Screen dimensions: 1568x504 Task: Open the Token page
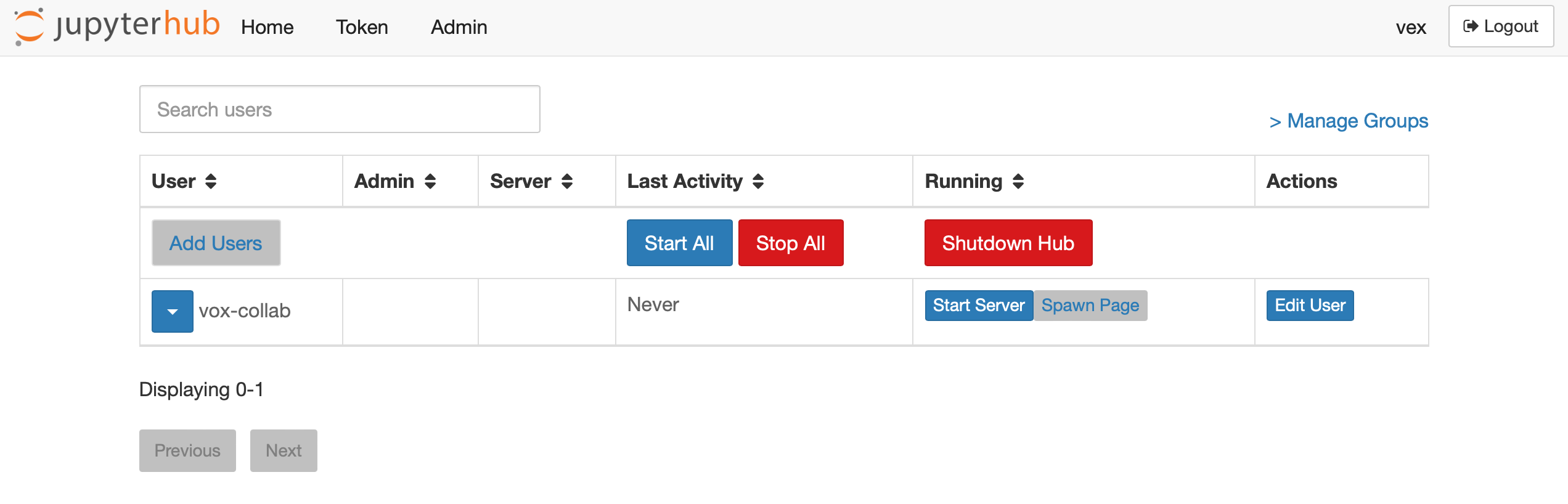(362, 27)
